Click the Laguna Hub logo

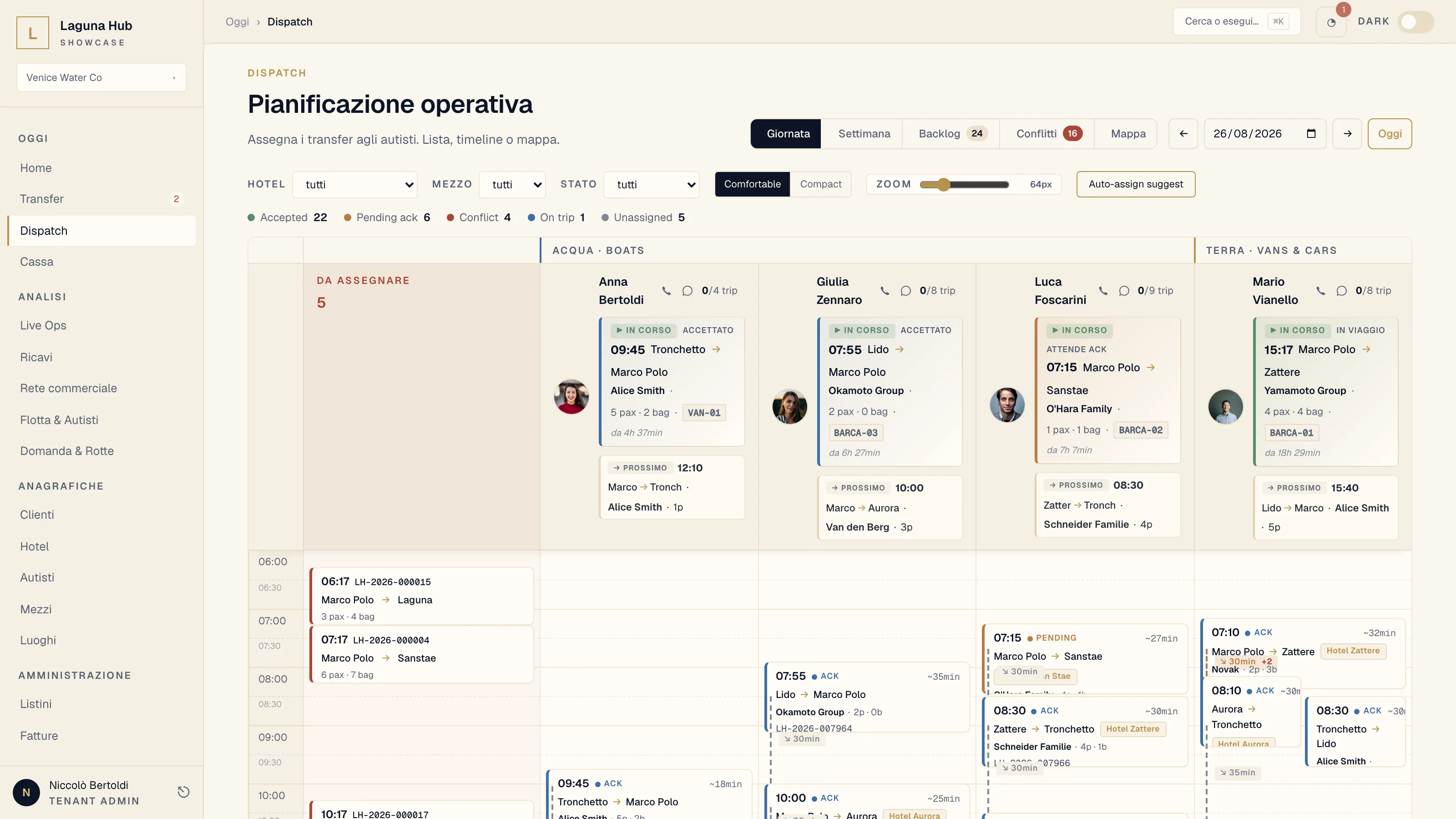click(33, 33)
